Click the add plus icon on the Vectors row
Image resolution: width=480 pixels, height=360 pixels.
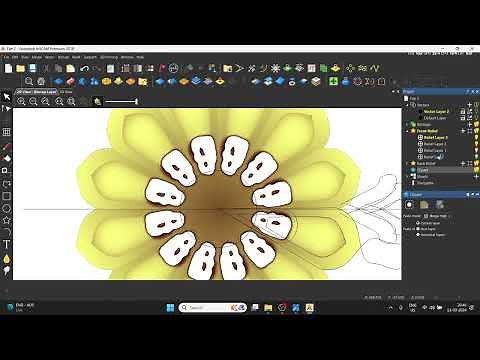(469, 105)
